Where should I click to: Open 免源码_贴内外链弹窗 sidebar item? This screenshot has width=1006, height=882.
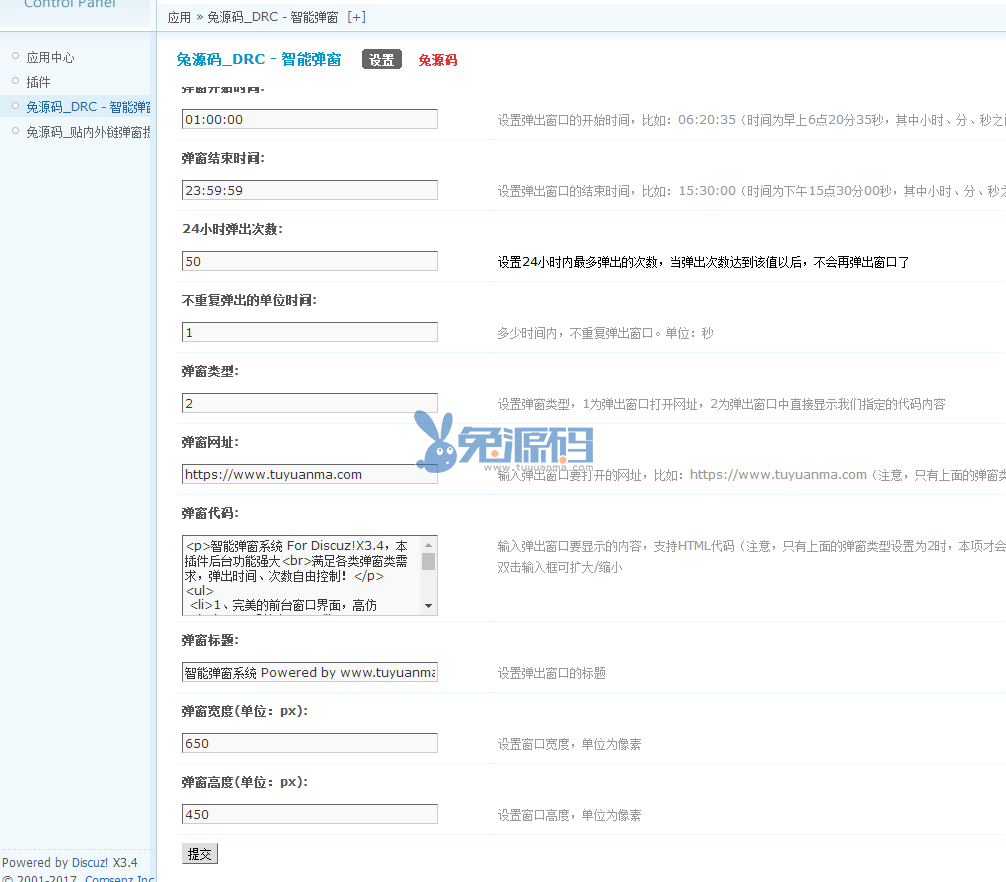(x=88, y=132)
